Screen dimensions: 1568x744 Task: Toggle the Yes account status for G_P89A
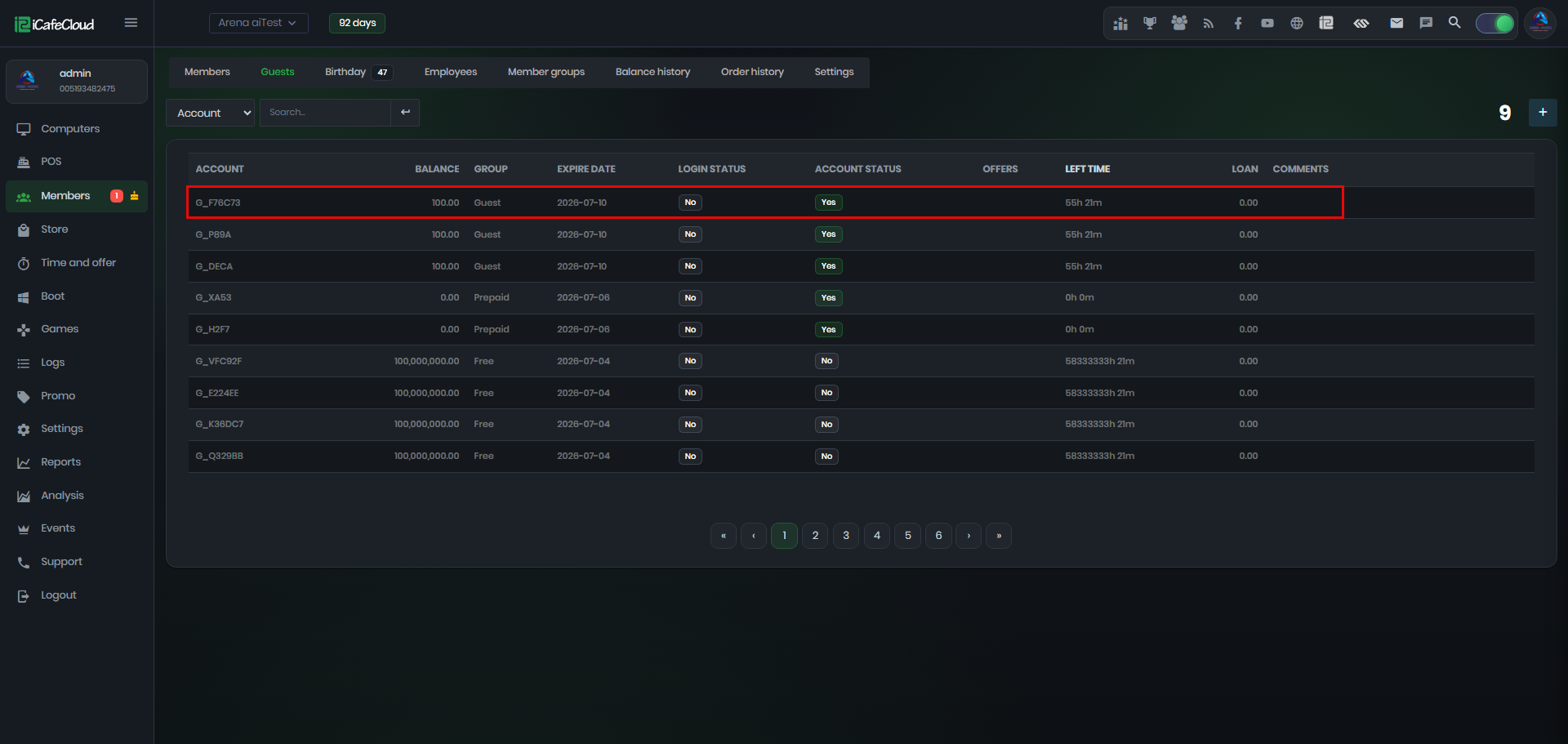828,234
